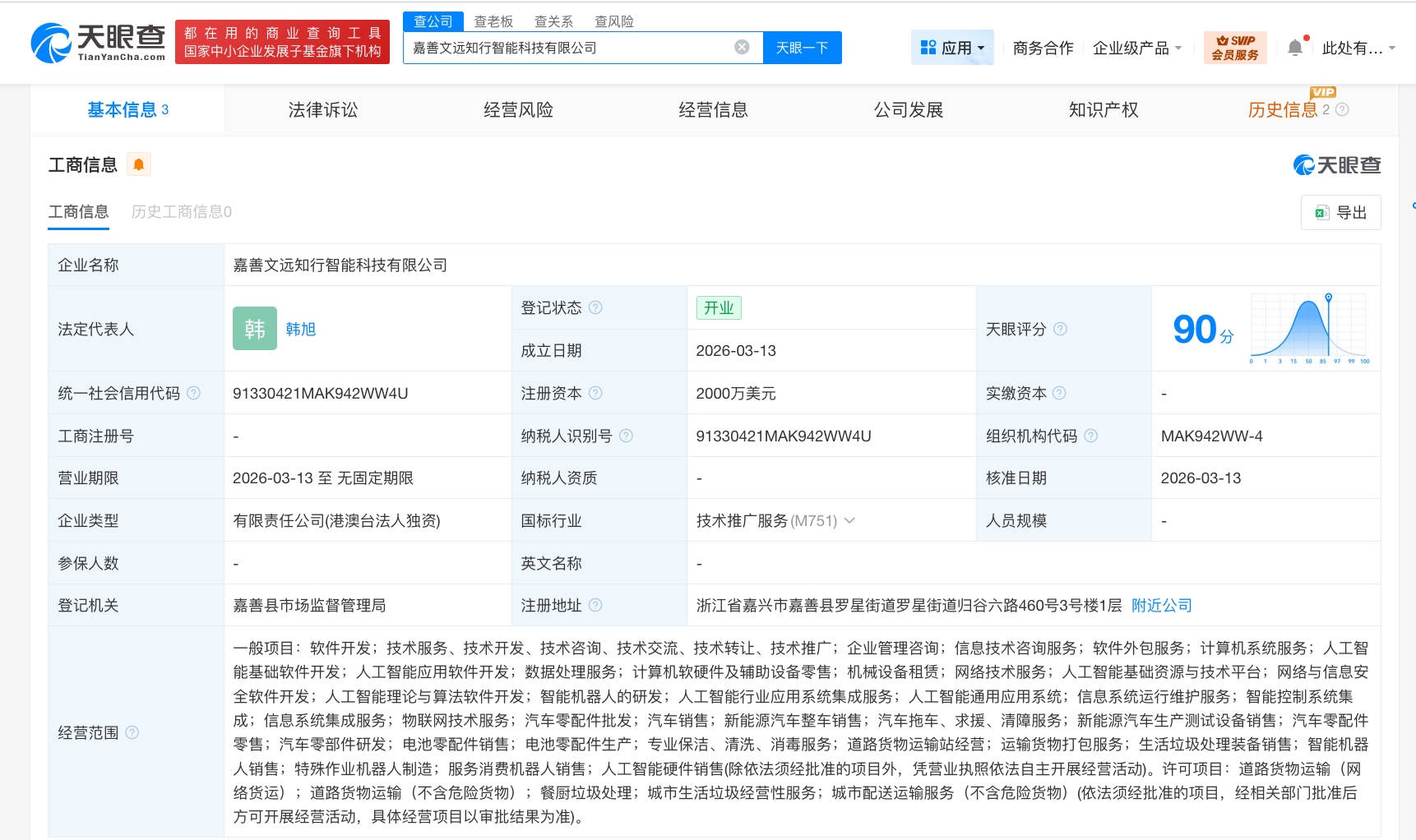Click help icon next to 经营范围
This screenshot has height=840, width=1416.
[x=132, y=732]
